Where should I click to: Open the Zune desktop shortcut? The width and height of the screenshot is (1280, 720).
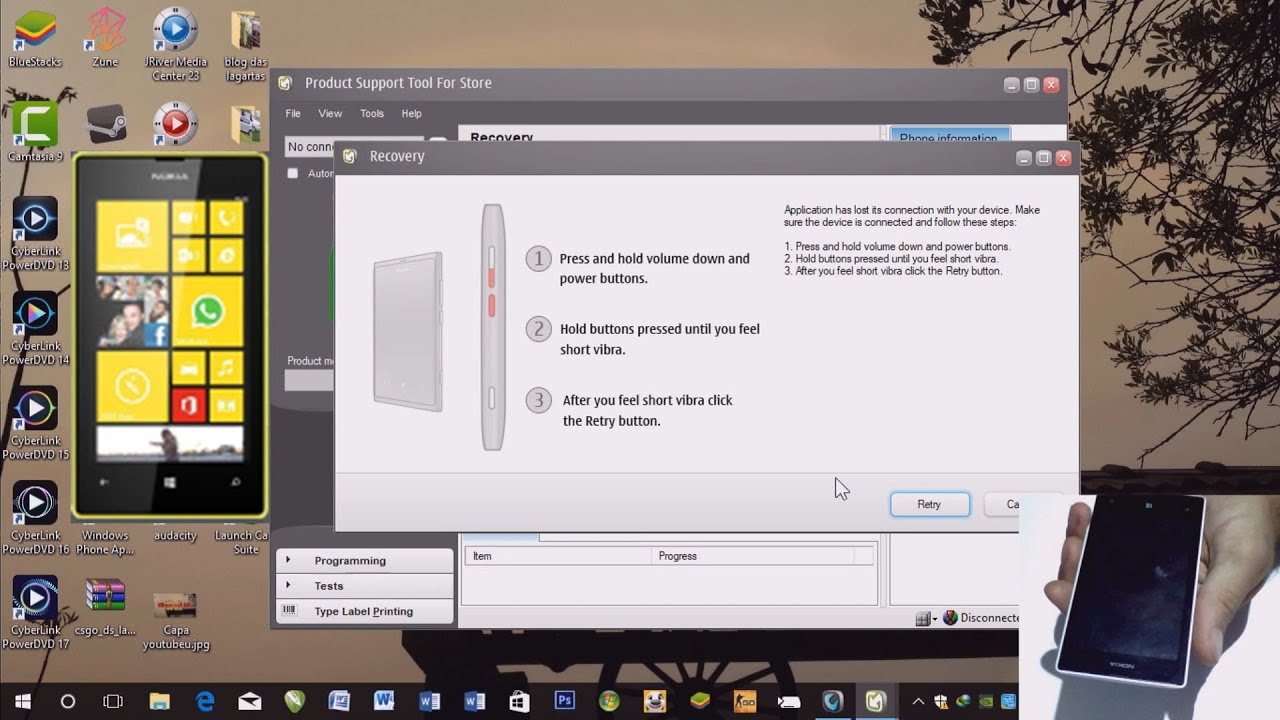click(105, 39)
